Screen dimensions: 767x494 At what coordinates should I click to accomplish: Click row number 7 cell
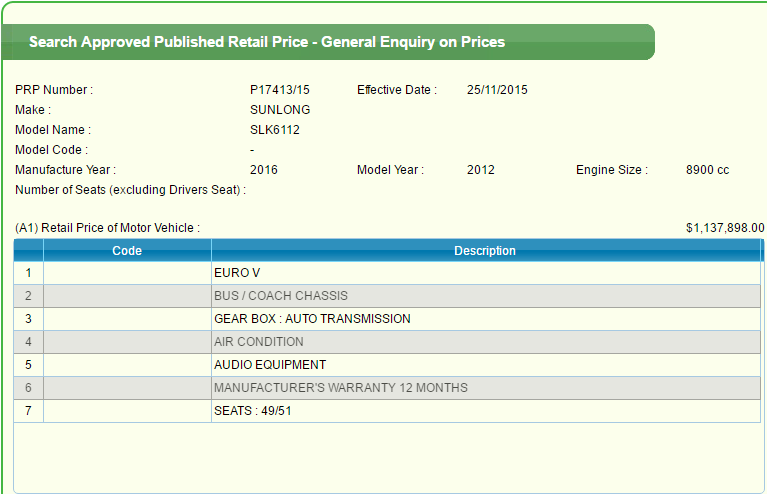29,411
